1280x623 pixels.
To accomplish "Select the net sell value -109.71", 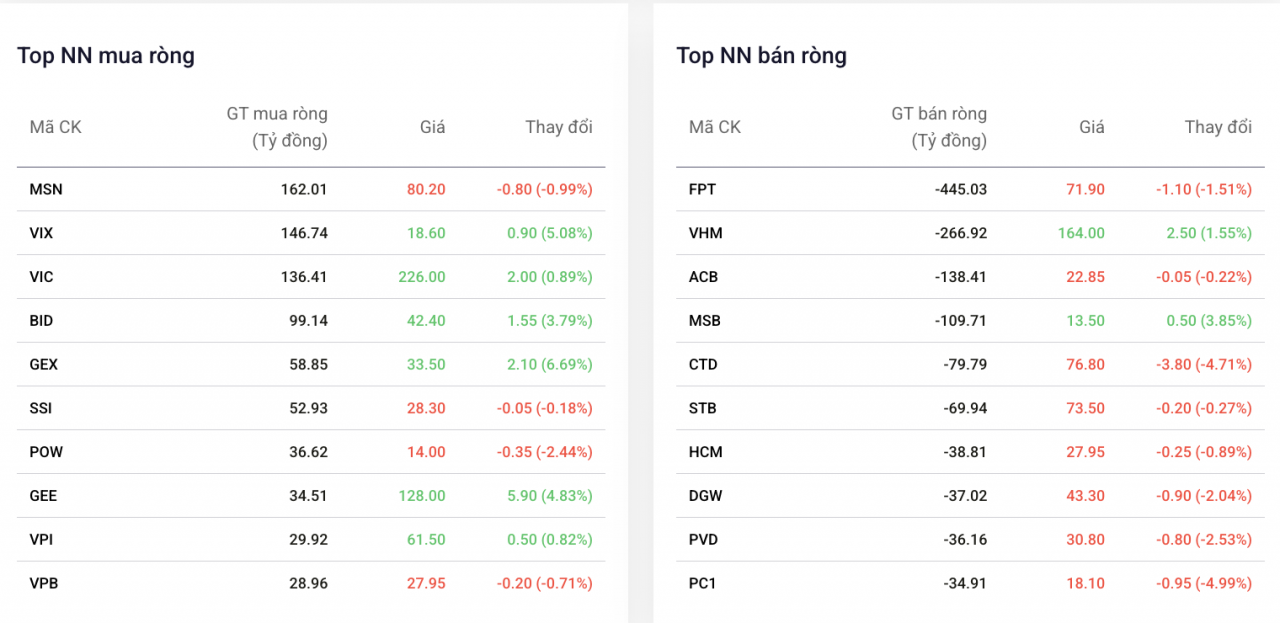I will pyautogui.click(x=961, y=321).
